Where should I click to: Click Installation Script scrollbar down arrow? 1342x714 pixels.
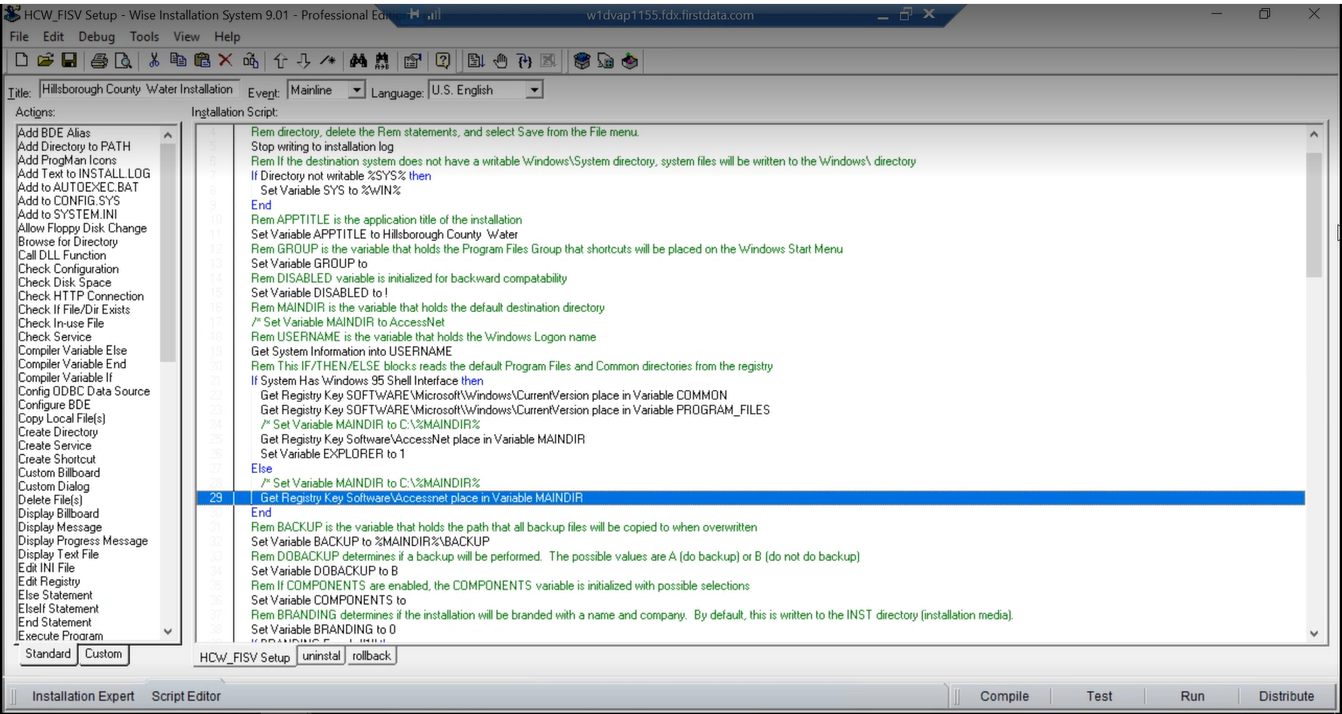1313,633
